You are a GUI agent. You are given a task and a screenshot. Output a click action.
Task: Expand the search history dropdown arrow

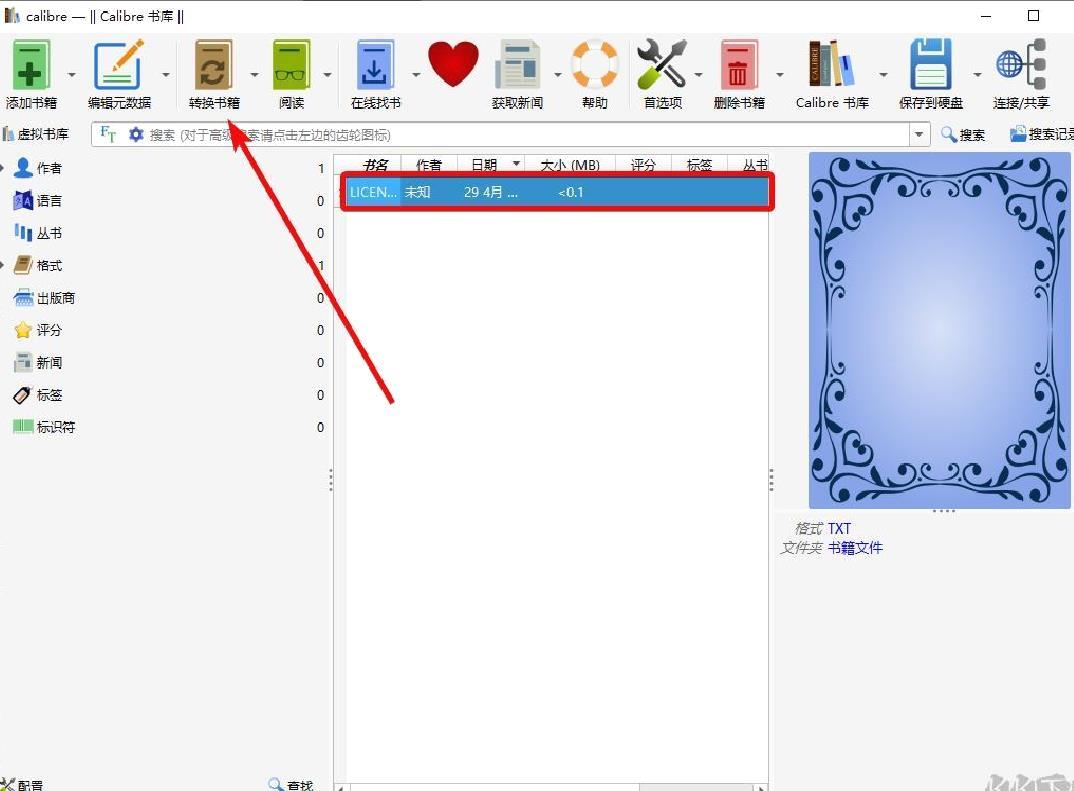pos(919,134)
